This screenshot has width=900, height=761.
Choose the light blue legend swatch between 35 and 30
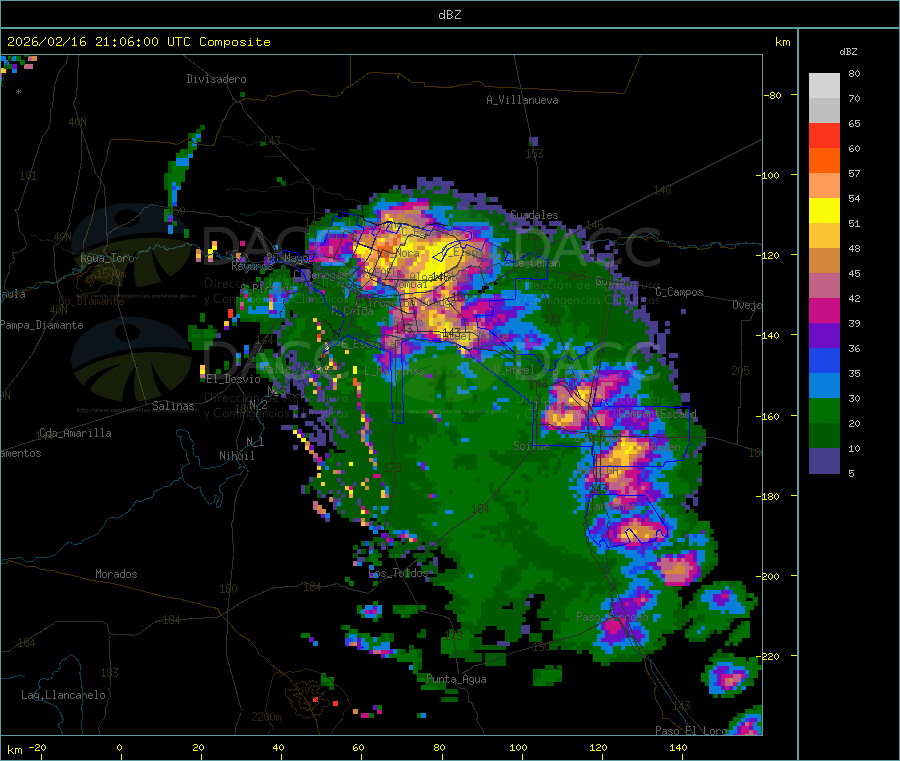[x=824, y=386]
